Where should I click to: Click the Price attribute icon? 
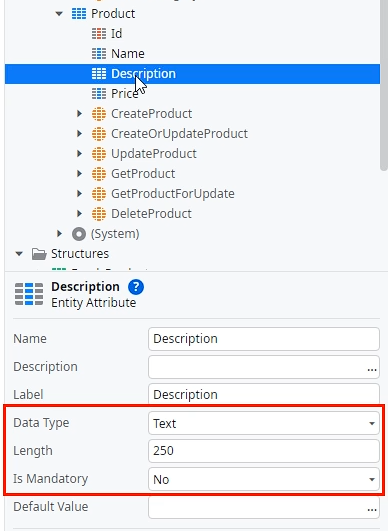pyautogui.click(x=99, y=94)
